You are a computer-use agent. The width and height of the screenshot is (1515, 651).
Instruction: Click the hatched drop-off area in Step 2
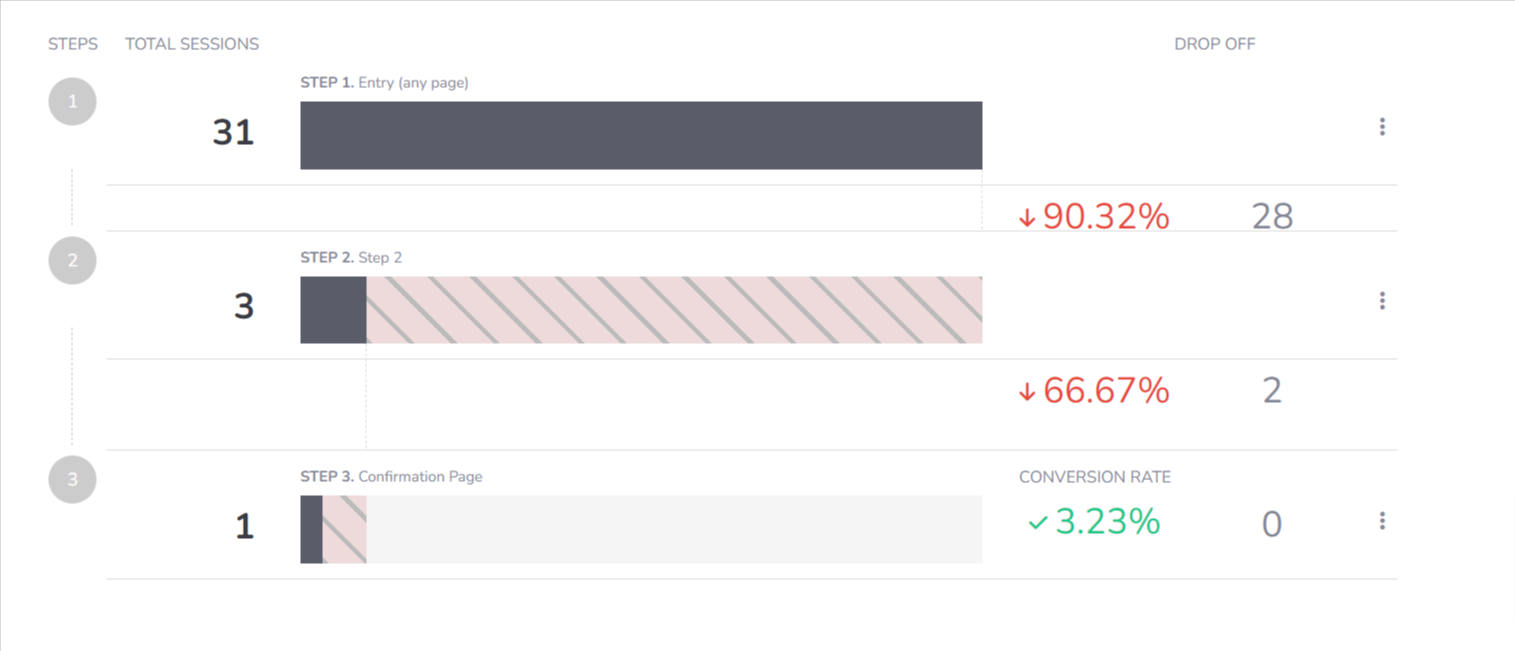point(673,310)
